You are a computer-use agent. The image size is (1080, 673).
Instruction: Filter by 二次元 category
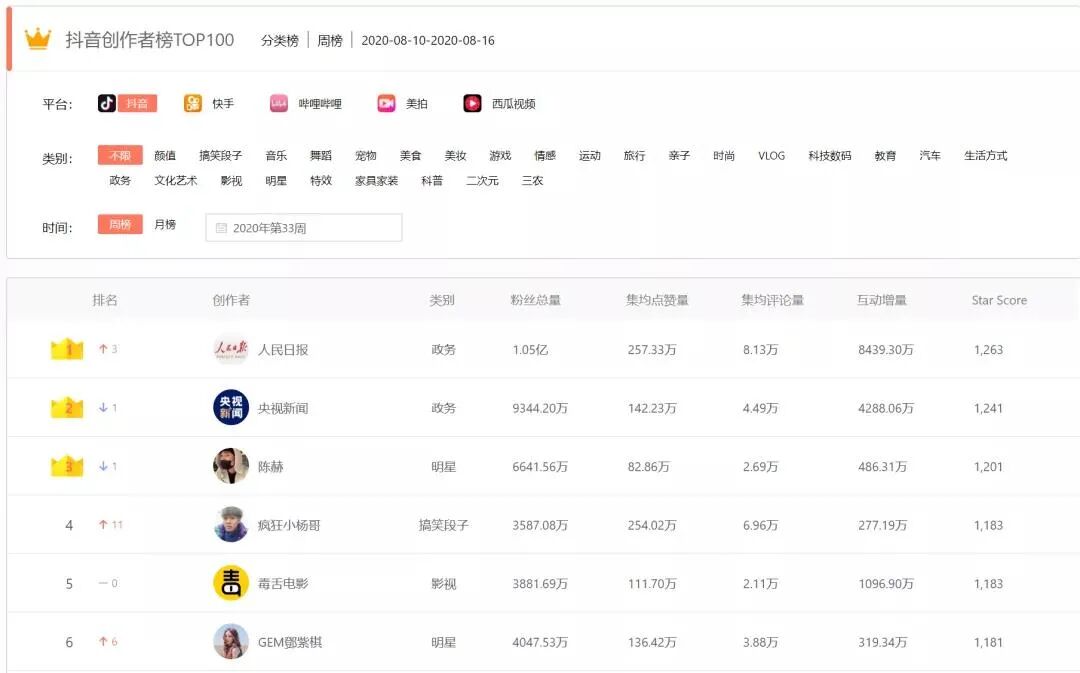click(482, 180)
